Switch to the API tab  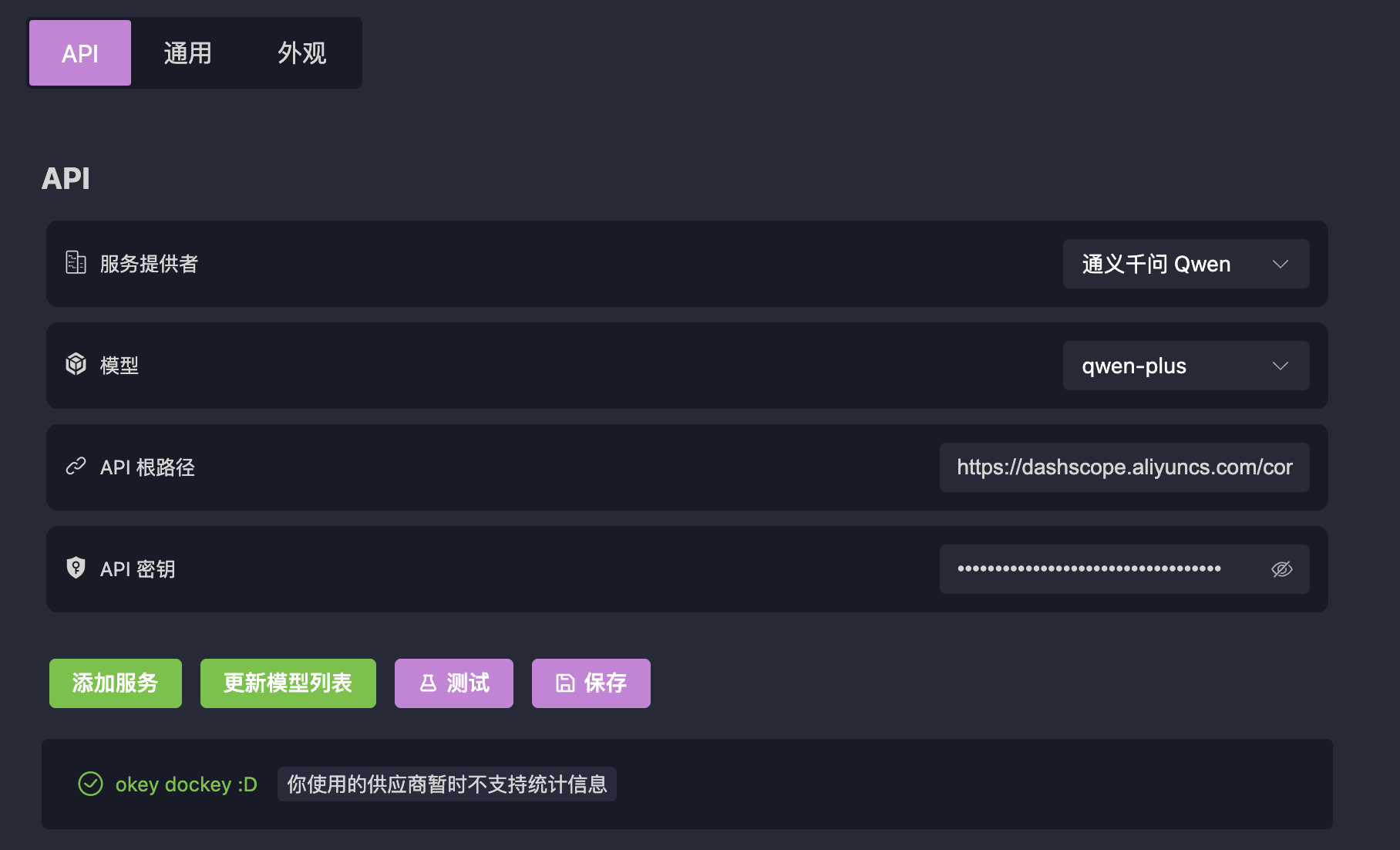point(80,53)
